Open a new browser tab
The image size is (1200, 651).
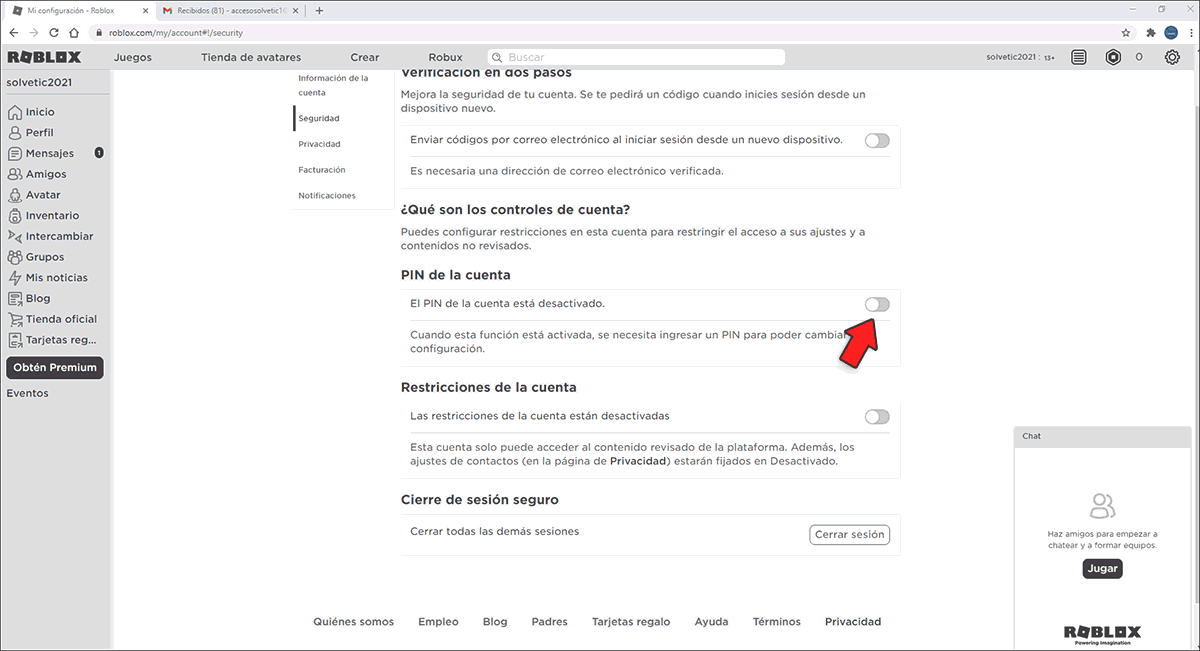319,10
